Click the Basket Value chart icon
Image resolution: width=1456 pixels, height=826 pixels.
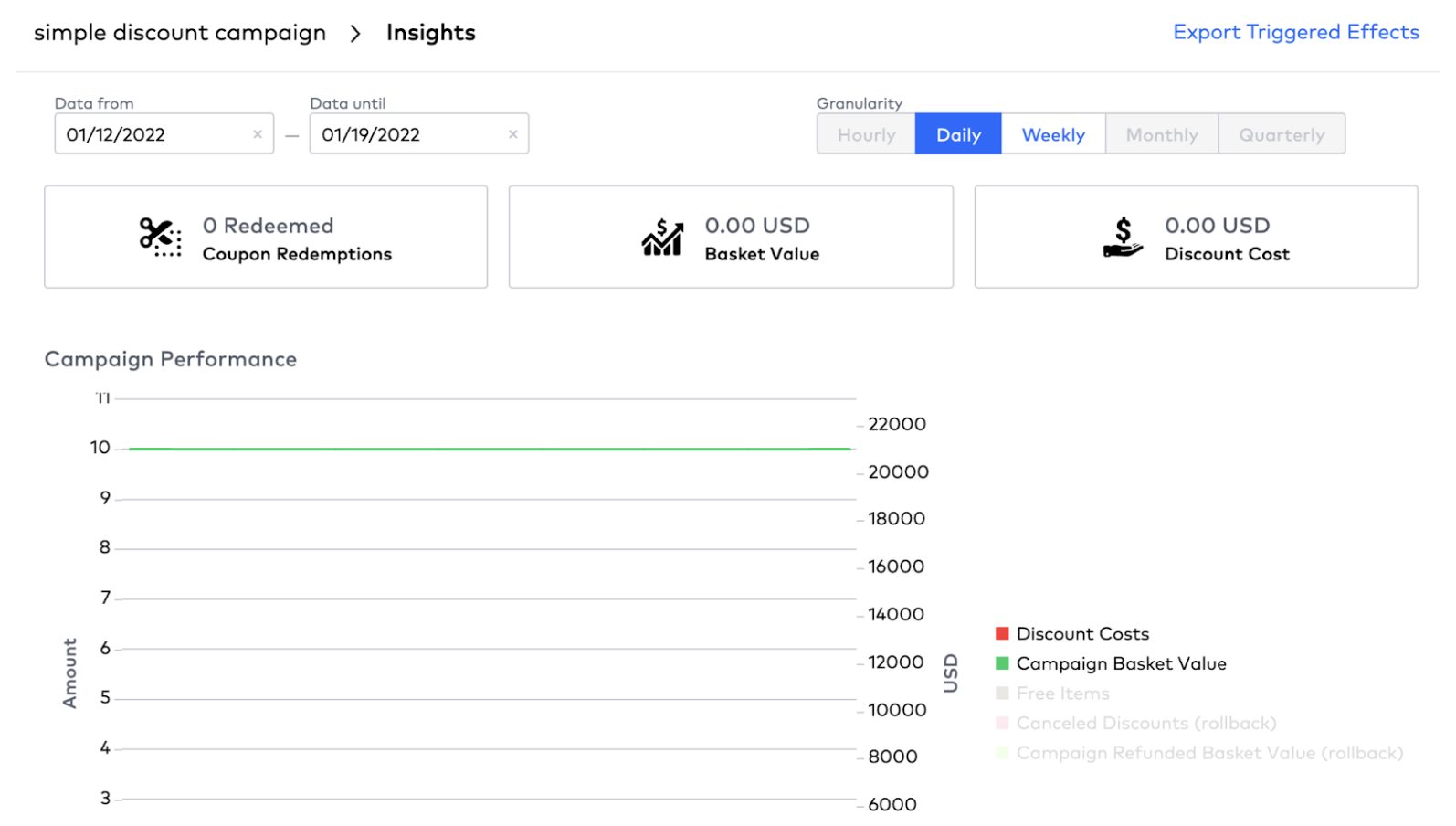662,238
